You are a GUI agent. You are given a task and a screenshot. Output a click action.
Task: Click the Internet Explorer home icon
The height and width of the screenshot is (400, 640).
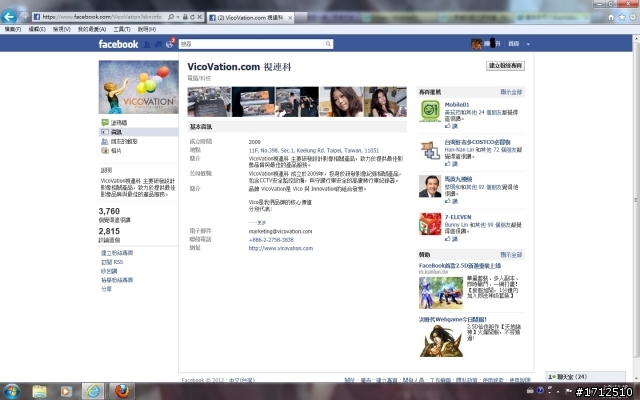coord(611,17)
